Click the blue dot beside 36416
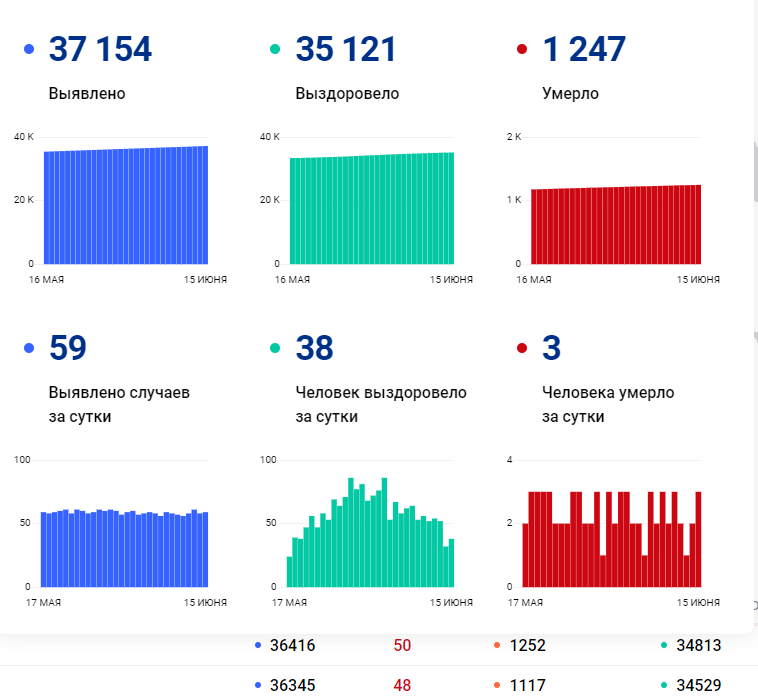 pos(258,645)
